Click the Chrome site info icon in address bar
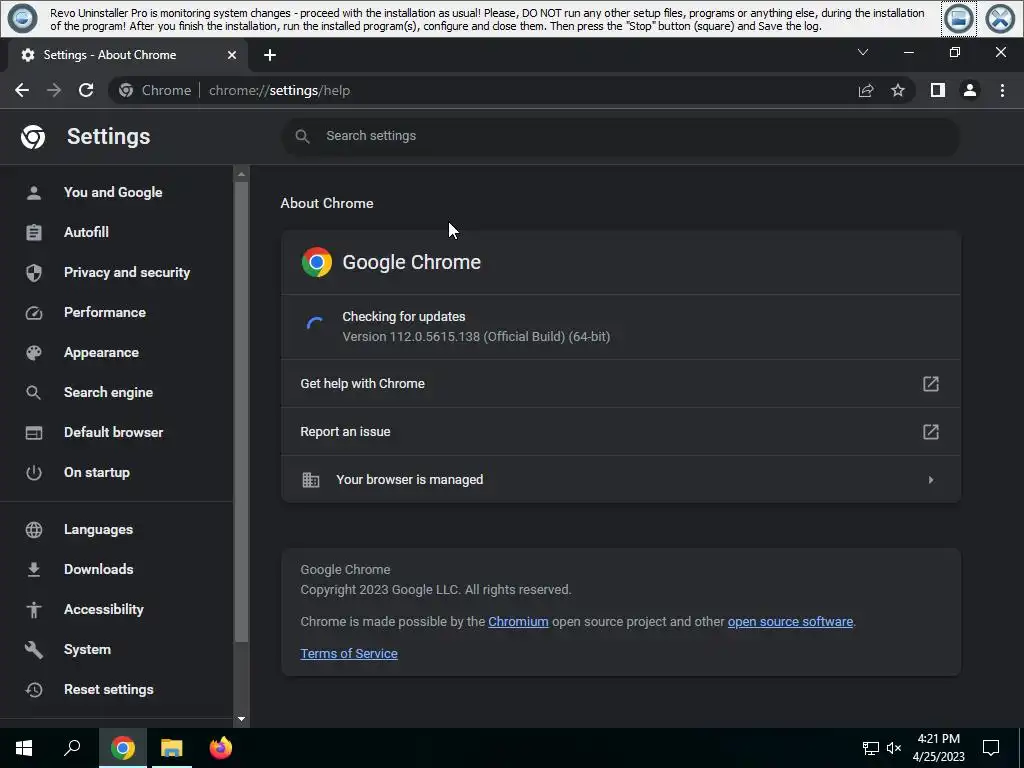Viewport: 1024px width, 768px height. 126,90
